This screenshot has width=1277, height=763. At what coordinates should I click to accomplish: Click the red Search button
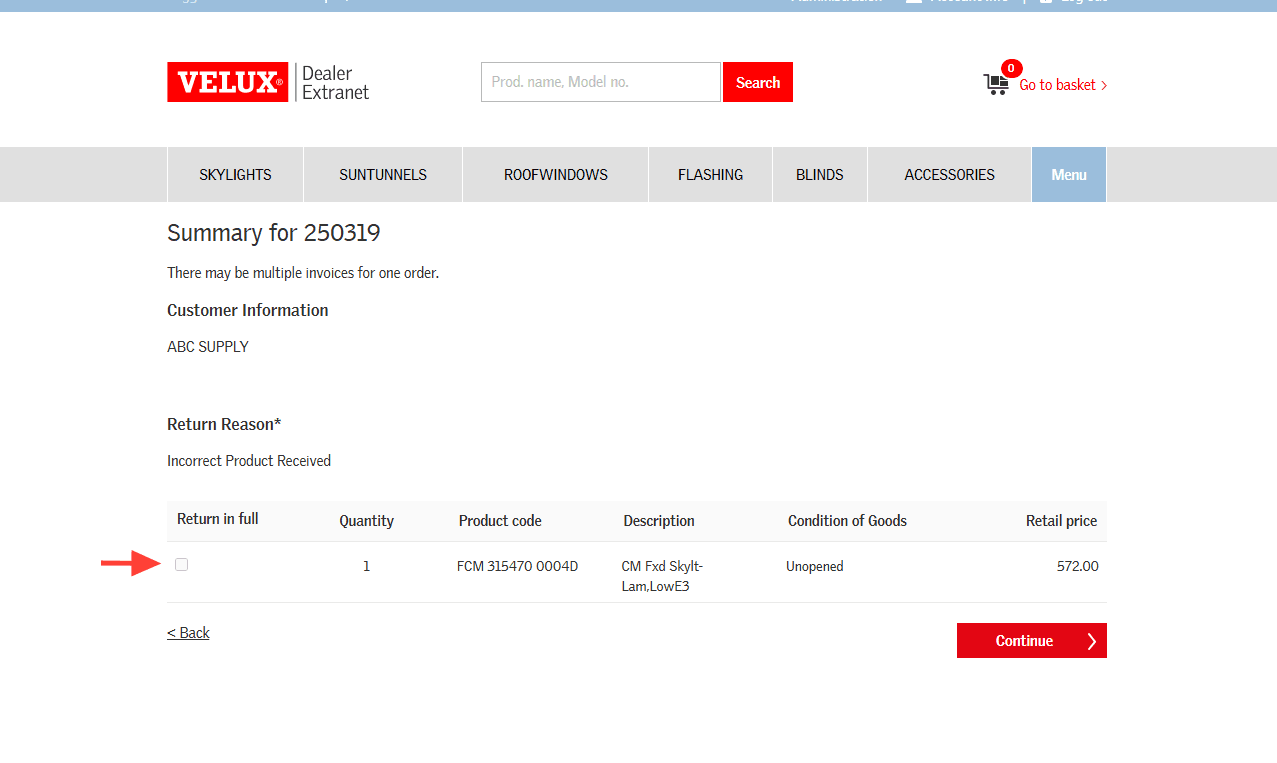[758, 82]
